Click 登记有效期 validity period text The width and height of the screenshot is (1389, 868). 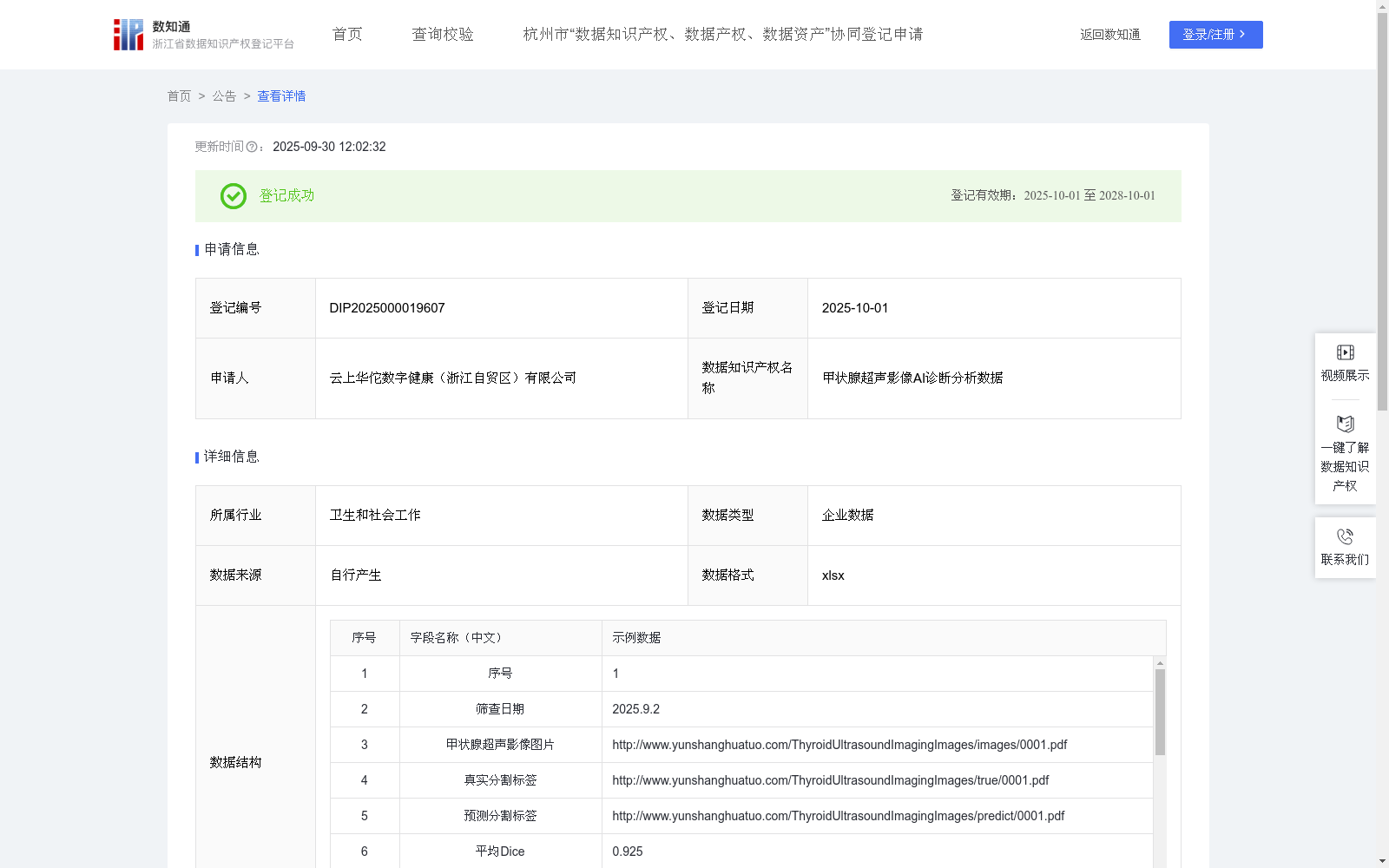coord(1053,196)
